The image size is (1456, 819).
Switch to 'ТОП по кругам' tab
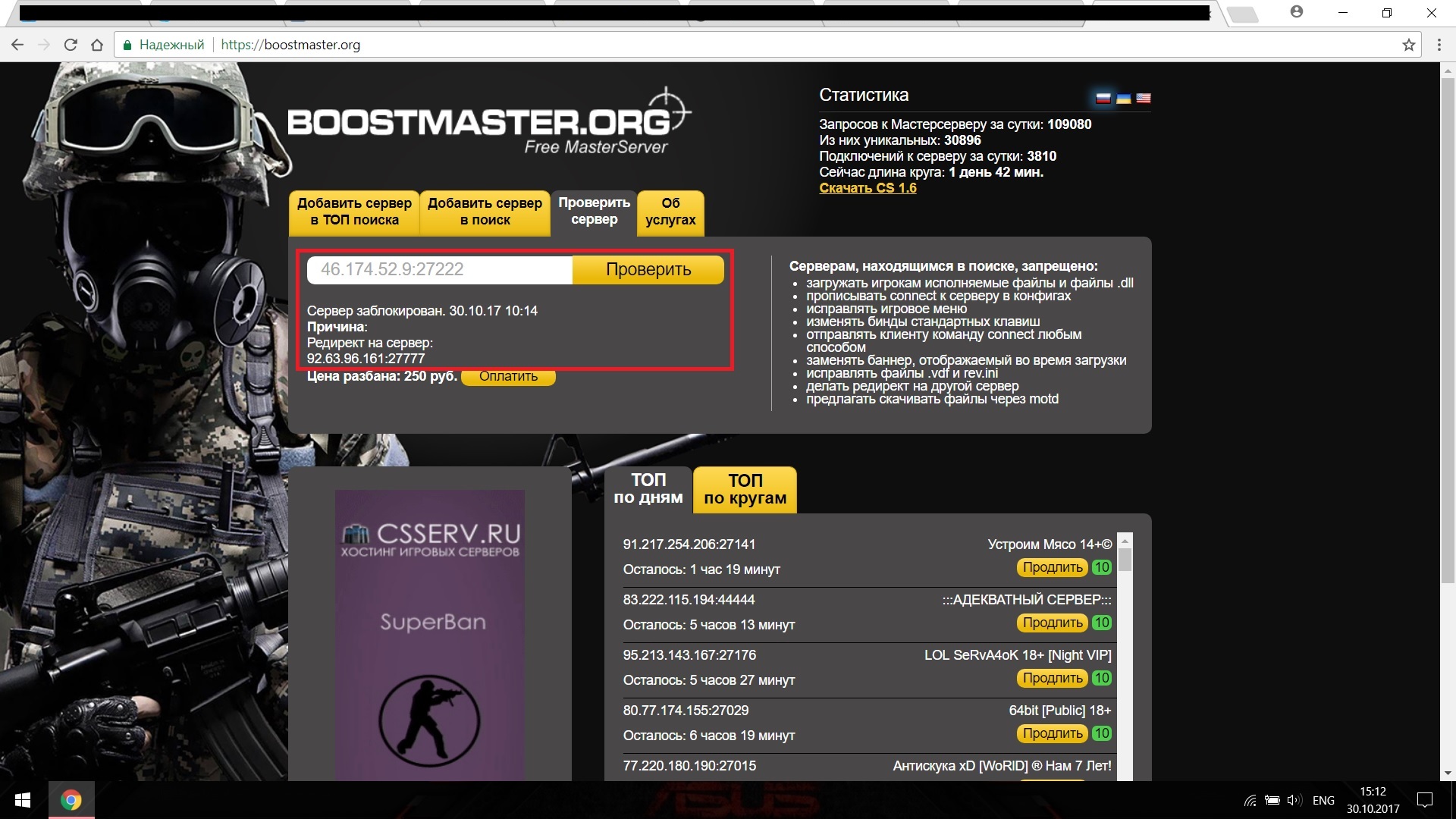pyautogui.click(x=745, y=489)
